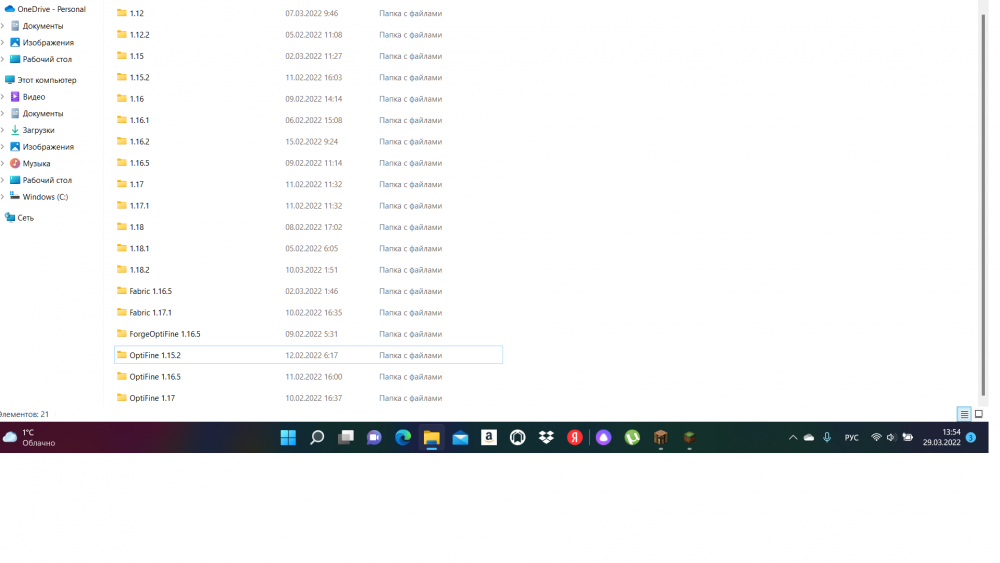
Task: Select OptiFine 1.15.2 folder
Action: click(x=309, y=356)
